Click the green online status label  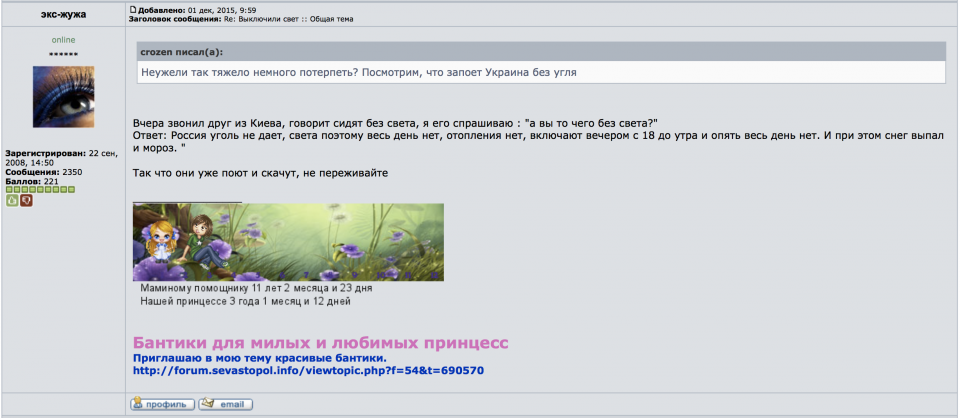(x=63, y=40)
